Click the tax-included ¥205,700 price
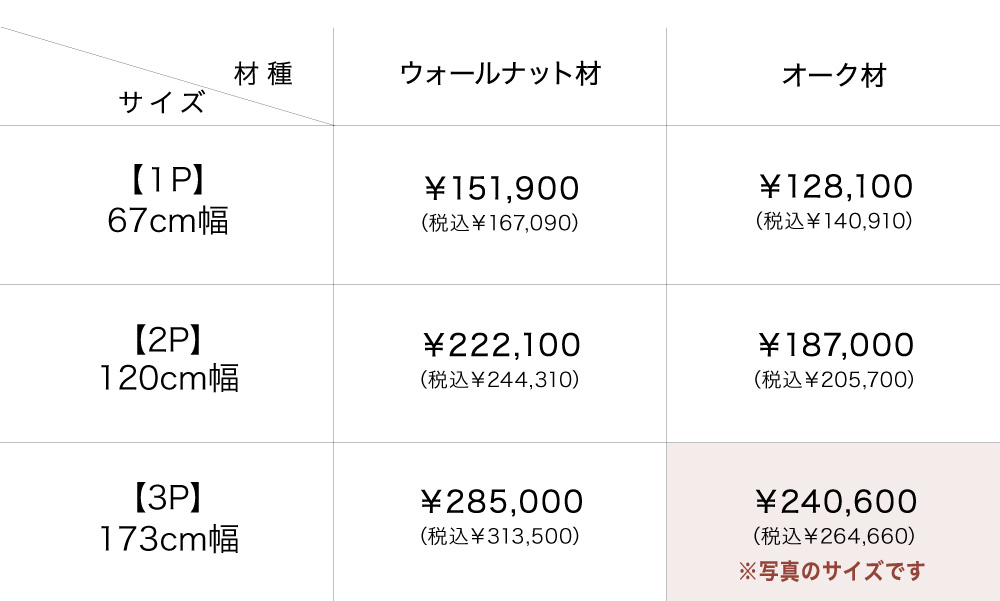Screen dimensions: 1000x601 pos(834,380)
